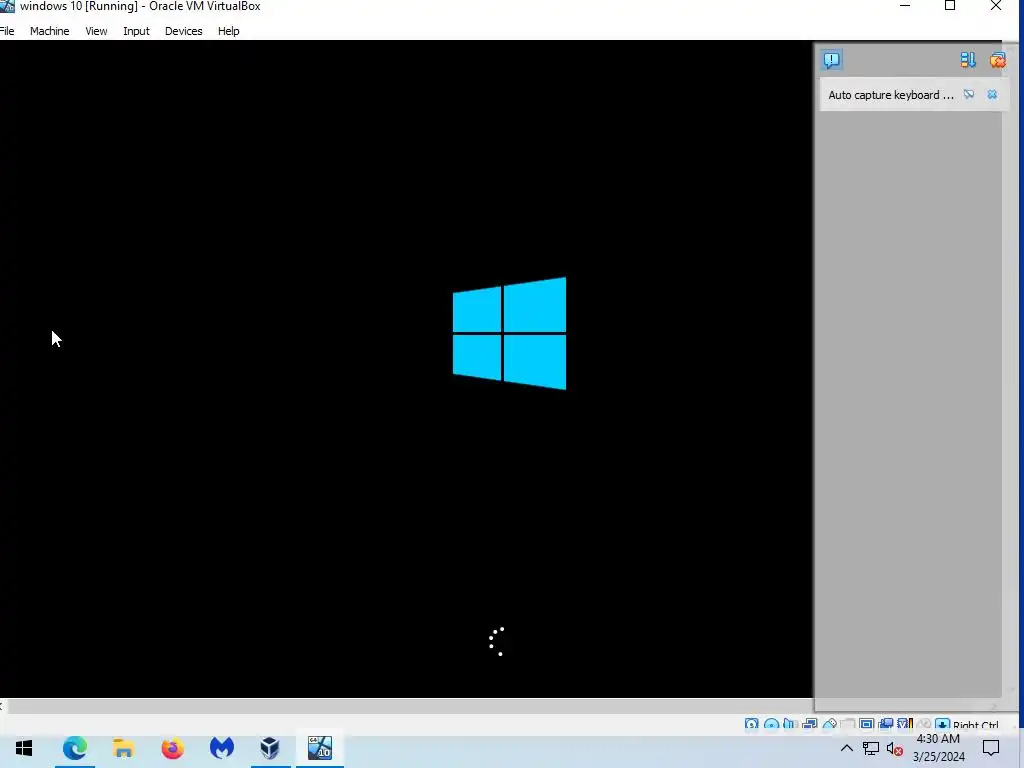Launch Microsoft Edge from the taskbar

(74, 748)
